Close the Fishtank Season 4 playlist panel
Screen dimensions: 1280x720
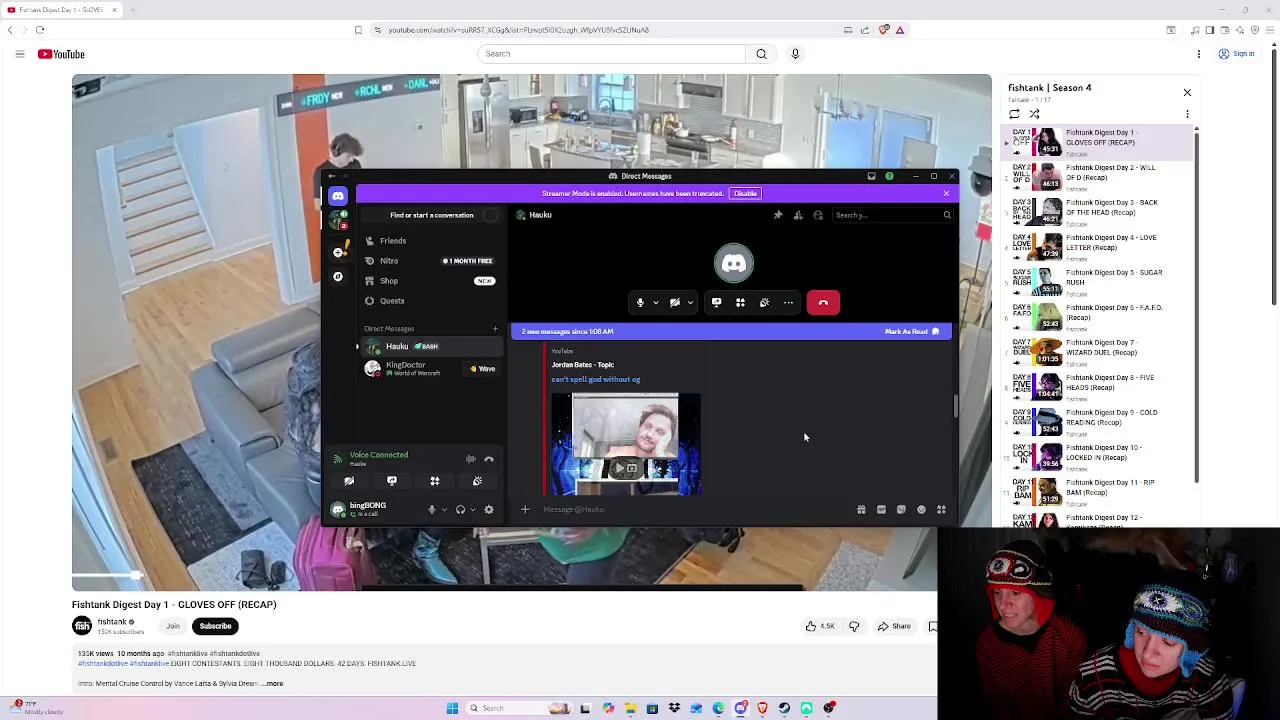tap(1187, 93)
